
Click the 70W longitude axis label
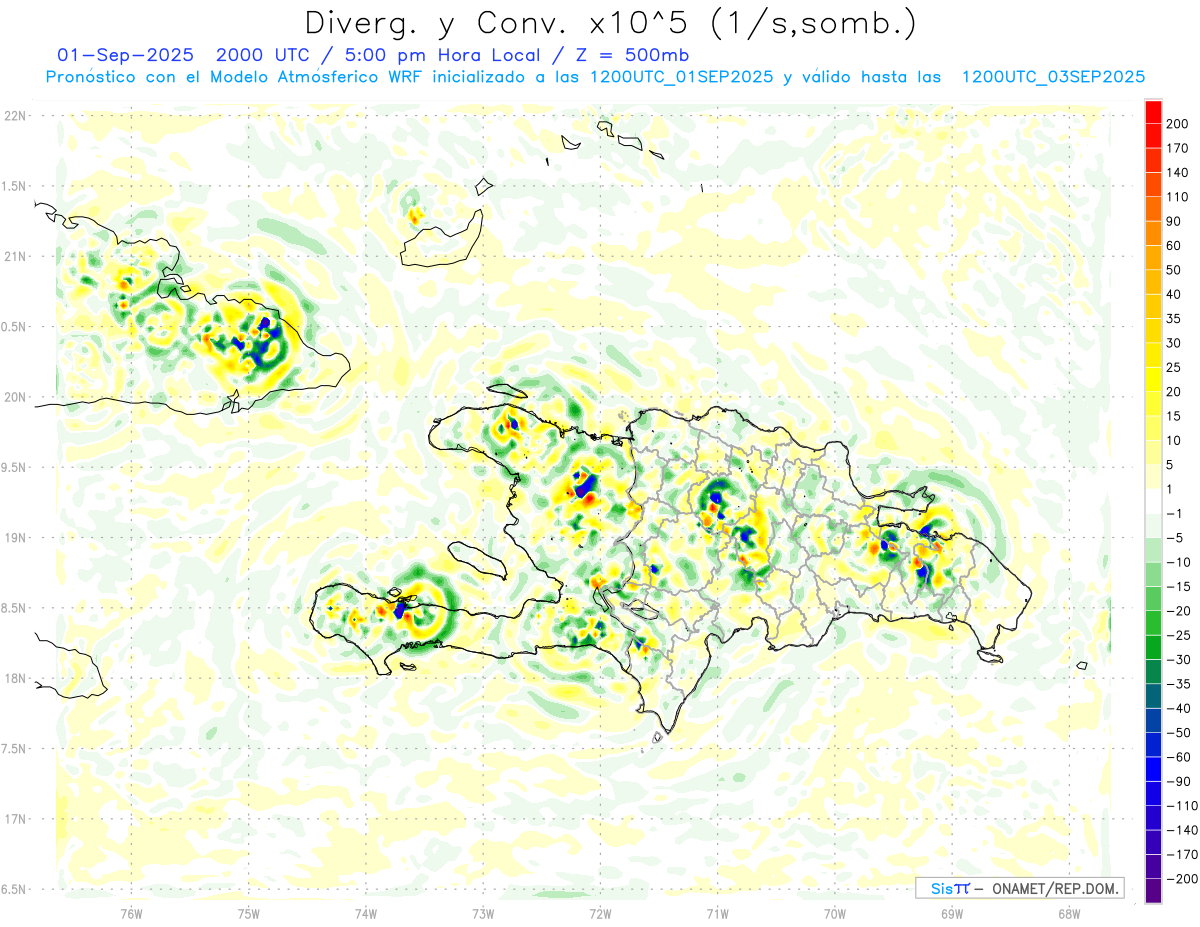click(x=835, y=913)
